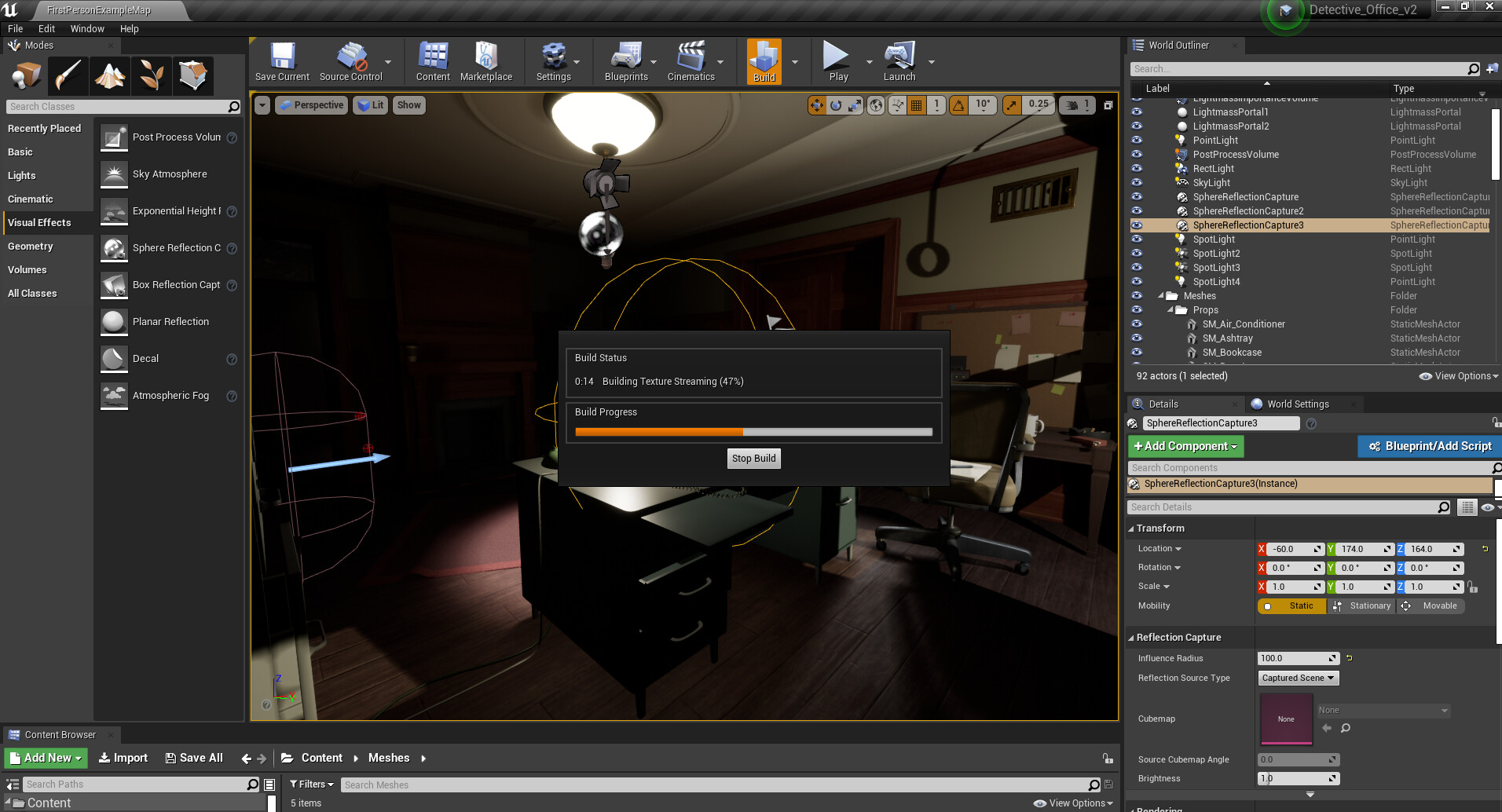Image resolution: width=1502 pixels, height=812 pixels.
Task: Hide the SpotLight2 actor
Action: (x=1136, y=253)
